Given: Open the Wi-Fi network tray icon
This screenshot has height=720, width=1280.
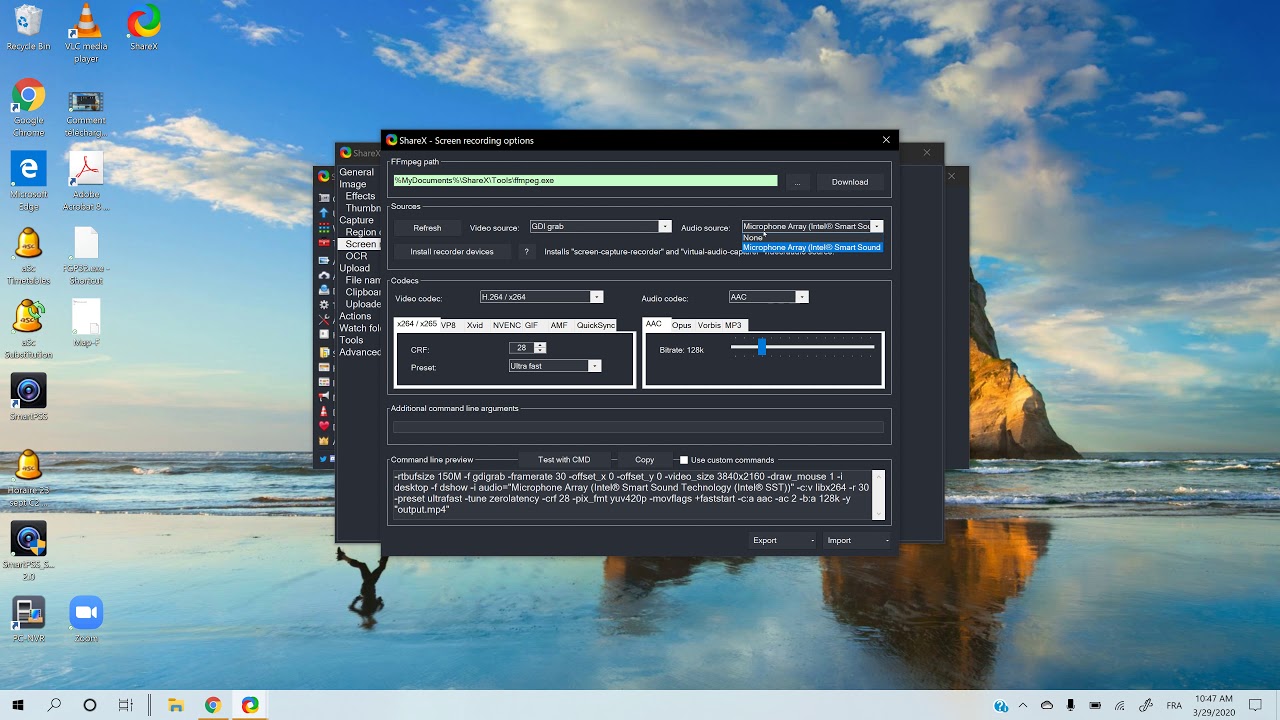Looking at the screenshot, I should click(1120, 706).
